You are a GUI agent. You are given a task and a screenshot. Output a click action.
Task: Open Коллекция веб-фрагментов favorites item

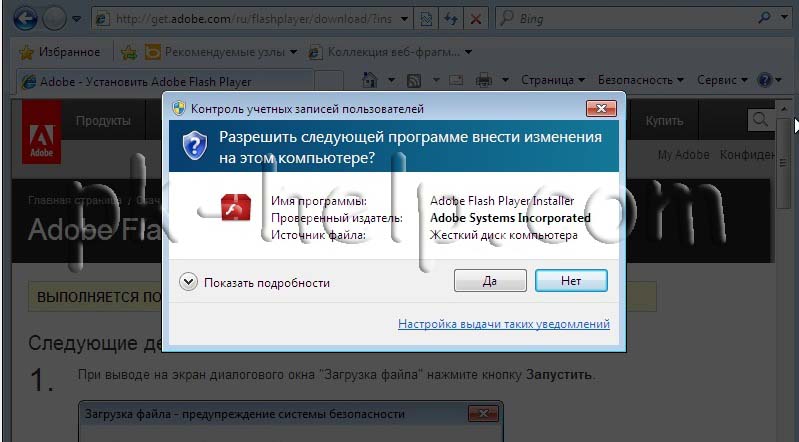[391, 52]
